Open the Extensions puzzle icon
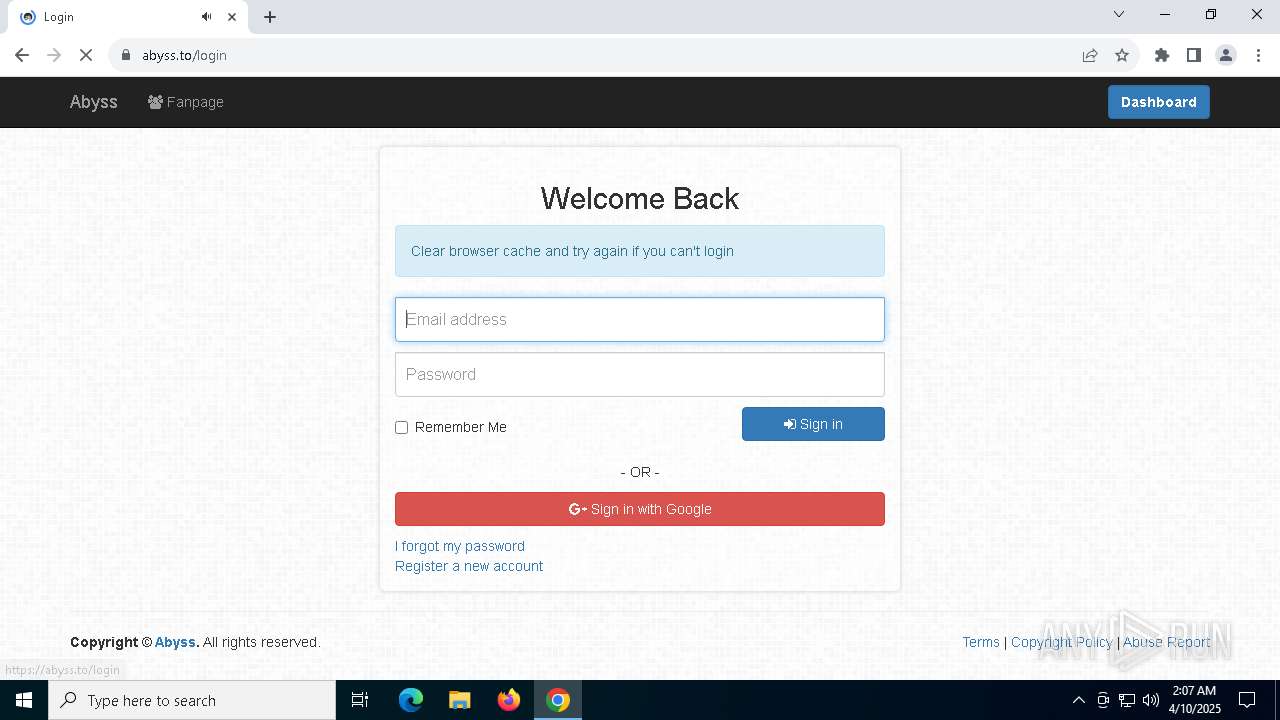This screenshot has width=1280, height=720. 1162,55
